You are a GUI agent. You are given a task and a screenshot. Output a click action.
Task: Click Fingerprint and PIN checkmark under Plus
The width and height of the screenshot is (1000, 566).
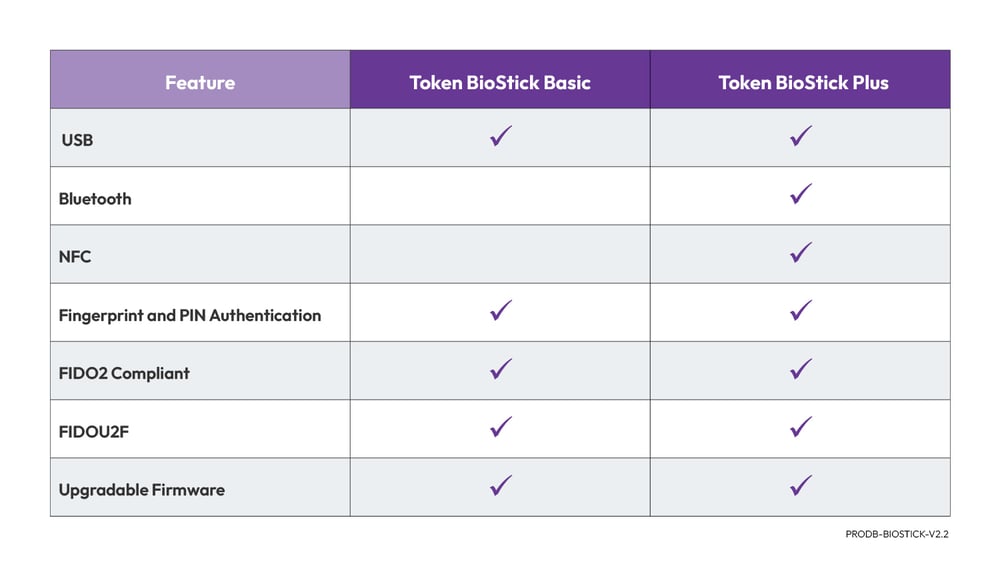800,312
